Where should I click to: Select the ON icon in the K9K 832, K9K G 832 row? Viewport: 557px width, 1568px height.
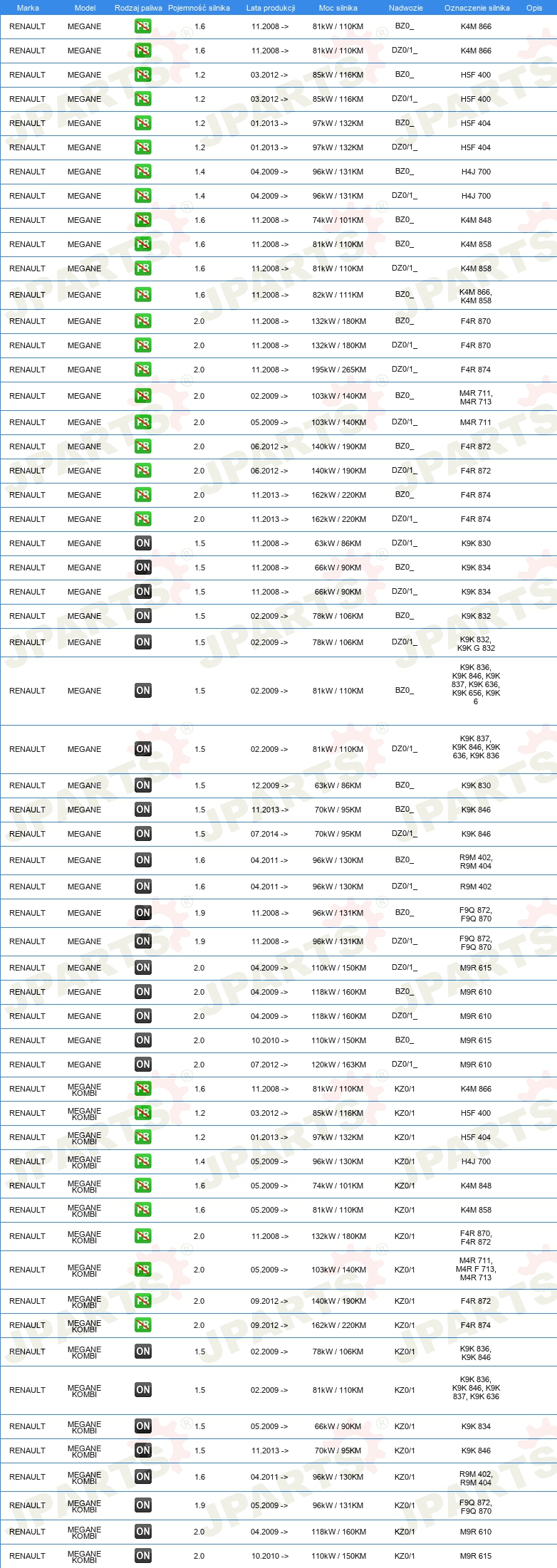point(142,642)
